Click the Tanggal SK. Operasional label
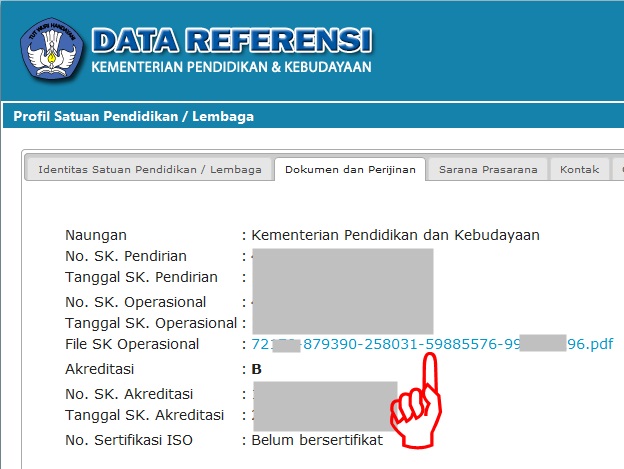624x469 pixels. (151, 323)
